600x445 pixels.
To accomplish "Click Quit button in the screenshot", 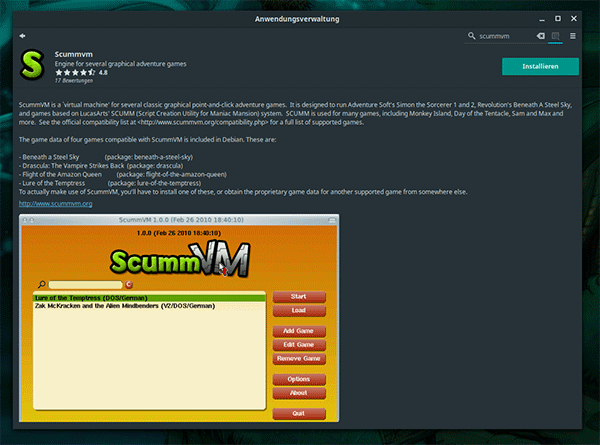I will [298, 412].
